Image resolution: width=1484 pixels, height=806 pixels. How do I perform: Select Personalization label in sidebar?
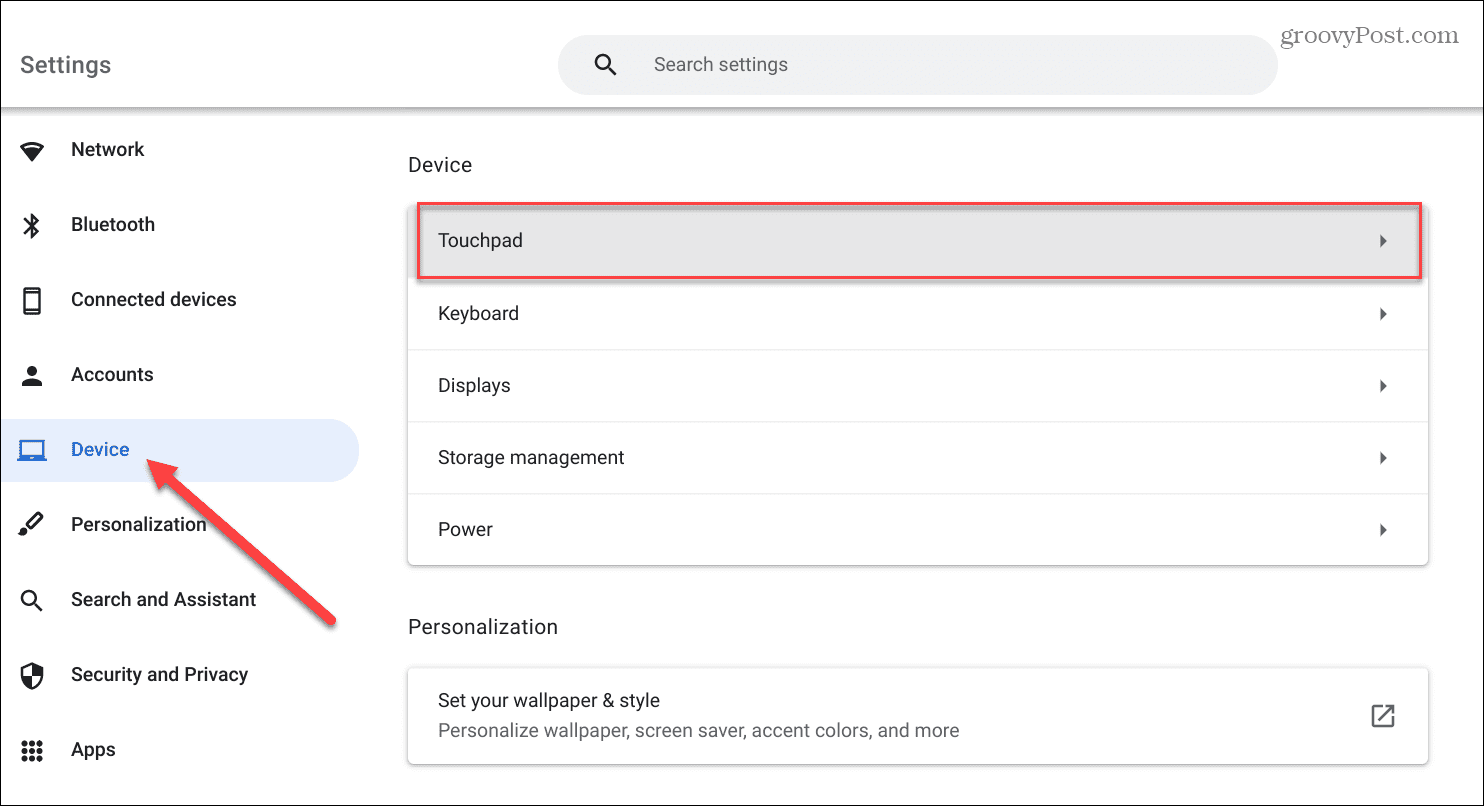(138, 525)
